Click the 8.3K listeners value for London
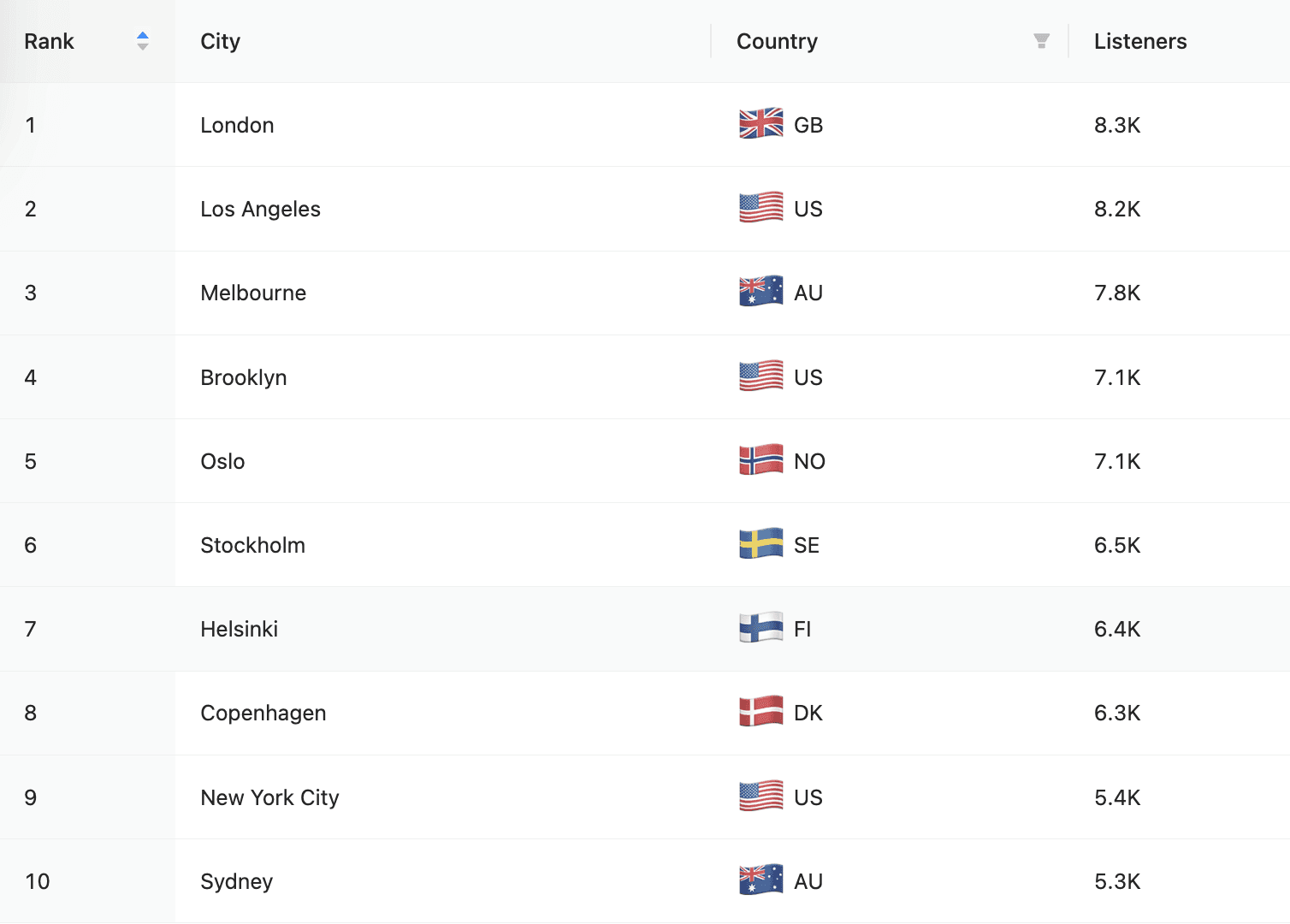1290x924 pixels. [x=1117, y=125]
